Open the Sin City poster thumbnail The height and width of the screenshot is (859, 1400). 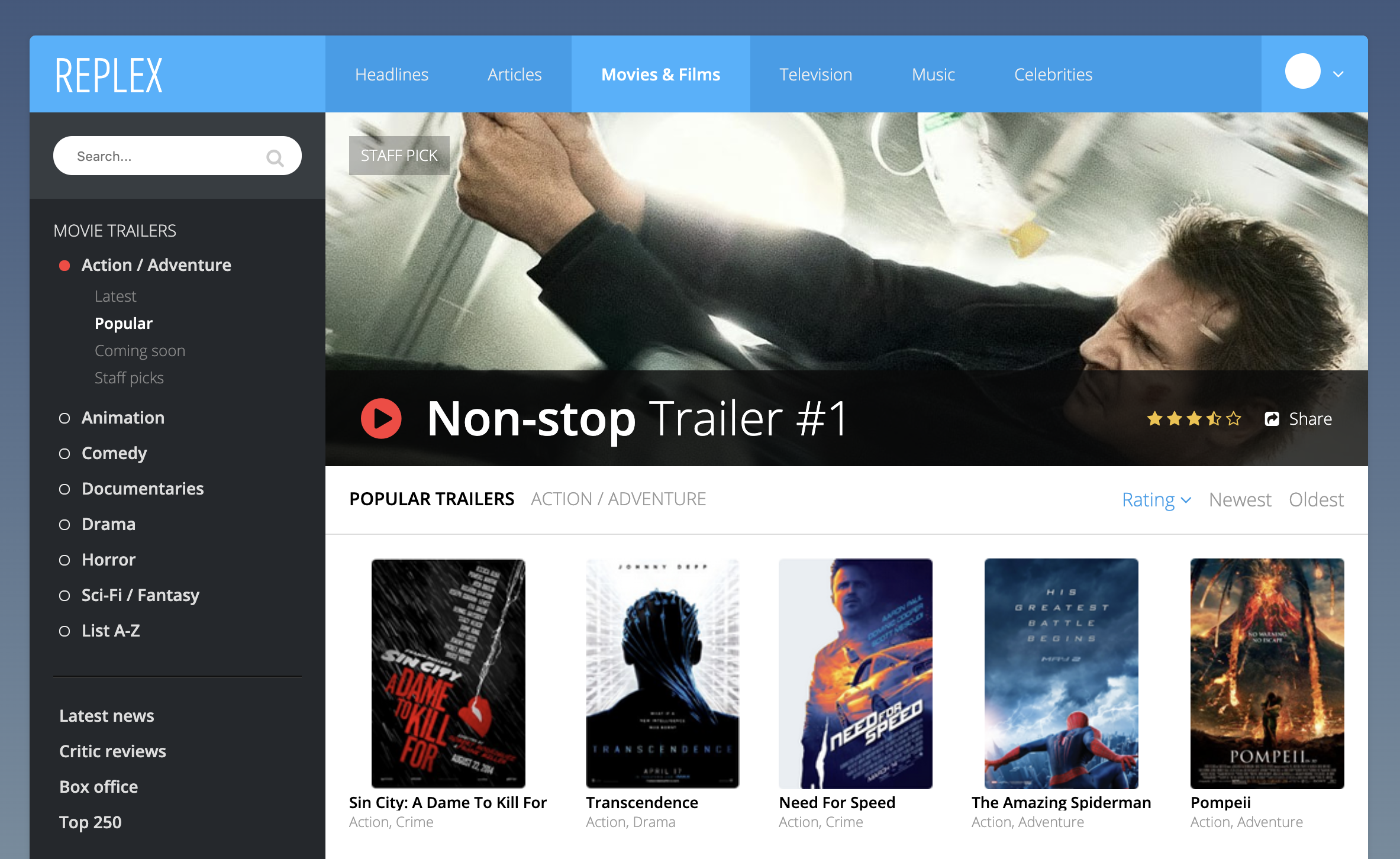click(x=448, y=673)
